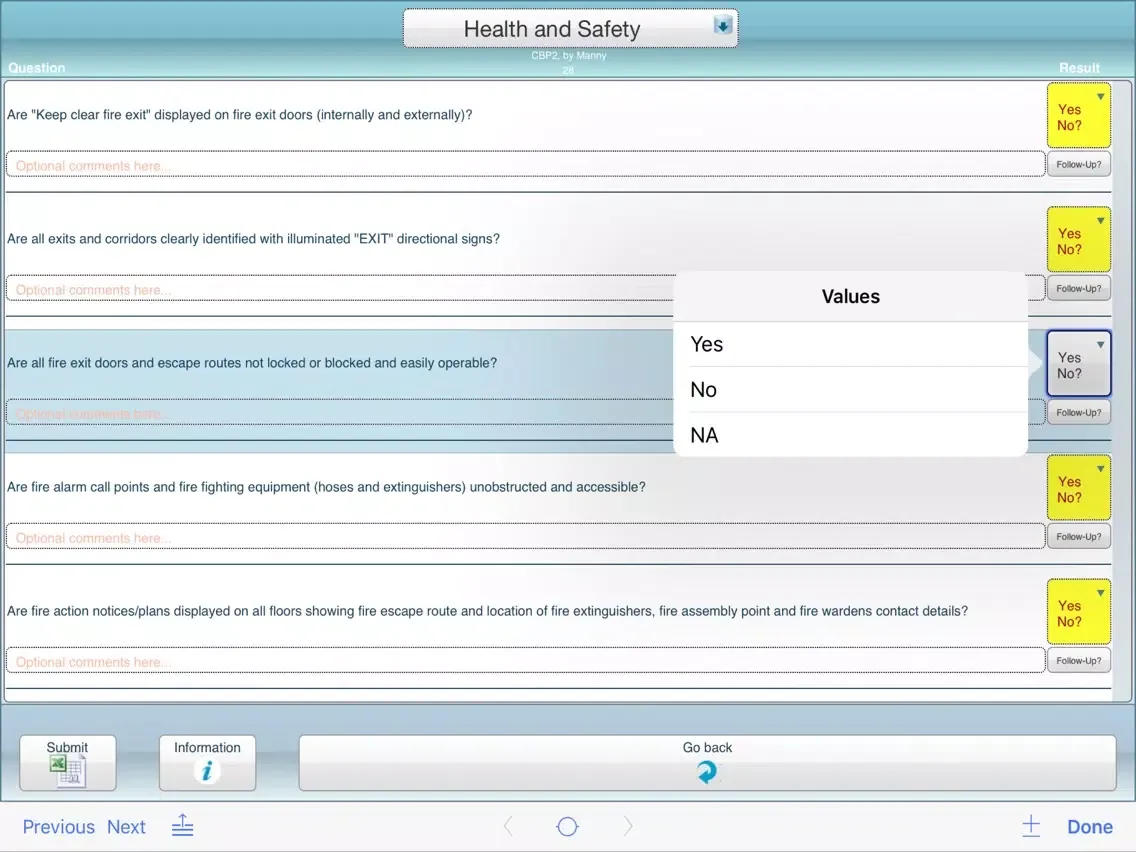The image size is (1136, 852).
Task: Select 'Yes' in the Values popup
Action: (x=850, y=344)
